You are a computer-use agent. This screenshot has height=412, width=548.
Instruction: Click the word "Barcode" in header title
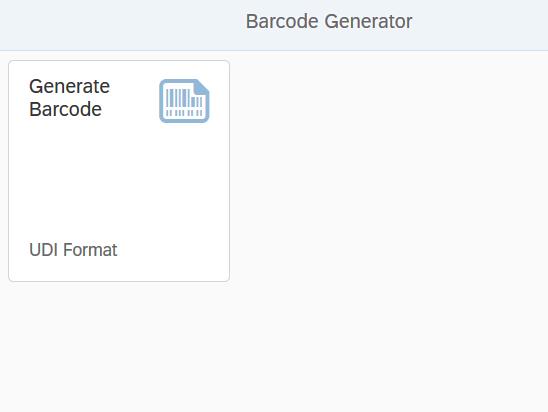(282, 21)
